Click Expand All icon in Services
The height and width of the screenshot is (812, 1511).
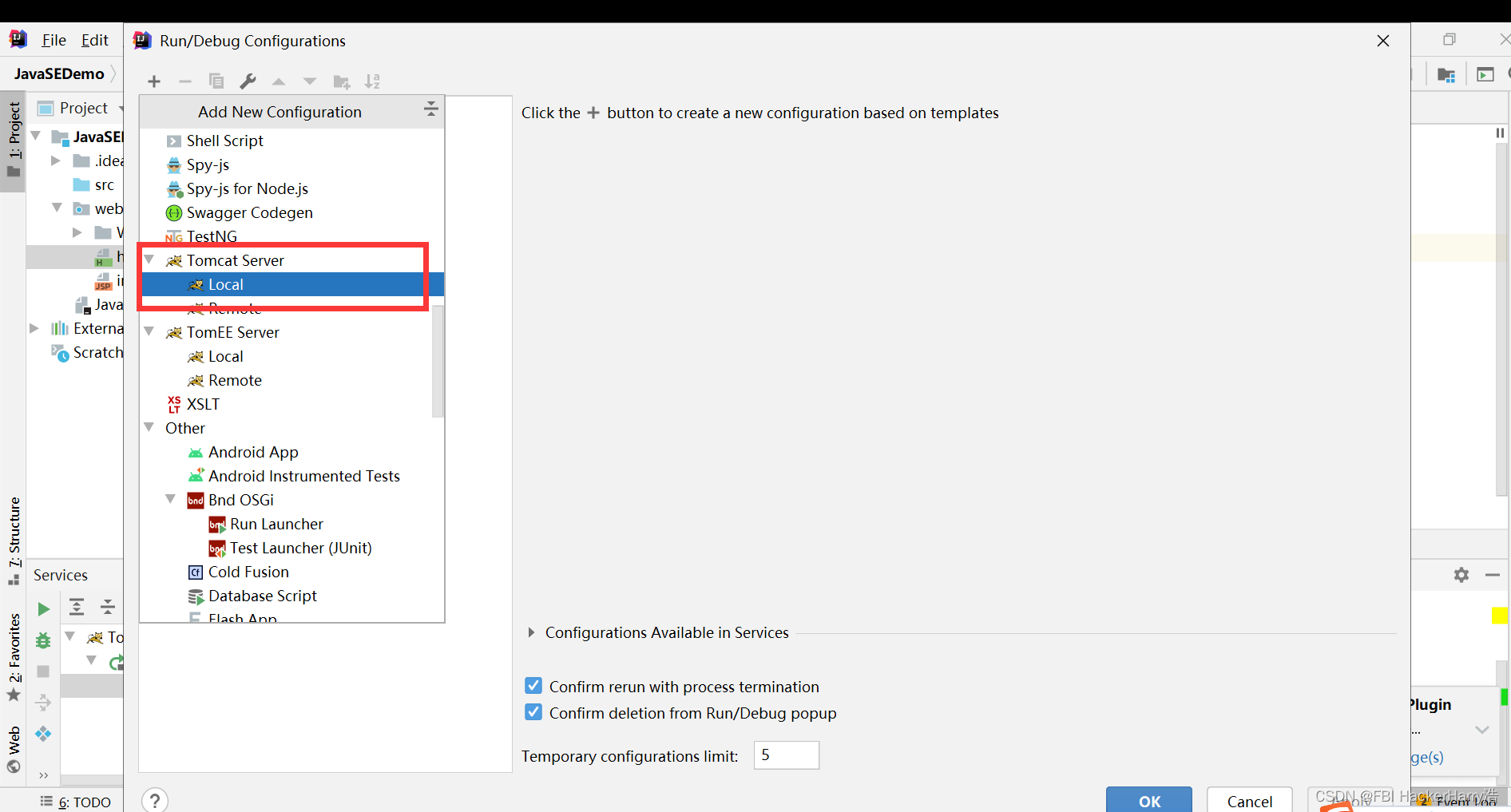click(x=77, y=608)
